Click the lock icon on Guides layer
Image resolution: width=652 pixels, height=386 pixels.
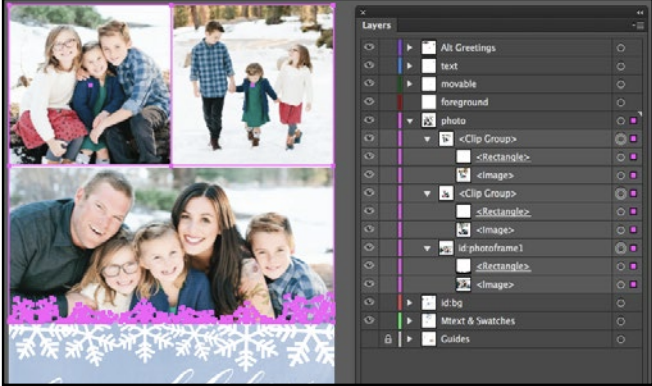pyautogui.click(x=388, y=339)
